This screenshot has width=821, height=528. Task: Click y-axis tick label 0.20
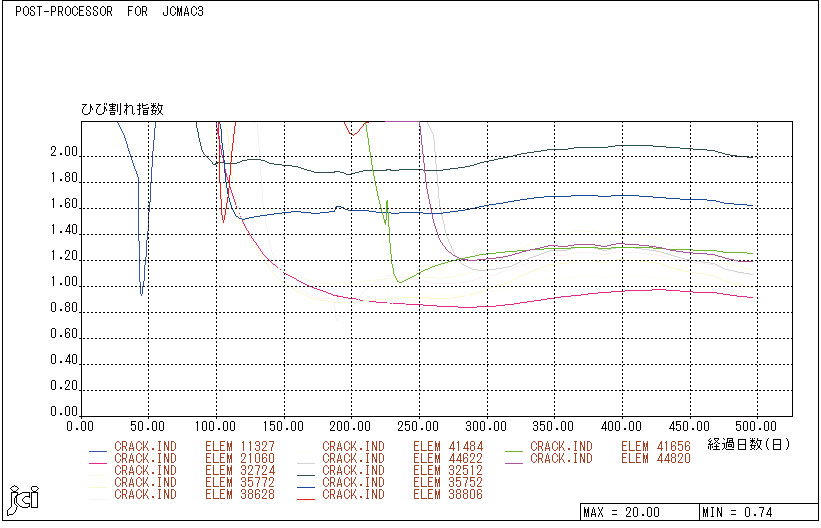(64, 387)
